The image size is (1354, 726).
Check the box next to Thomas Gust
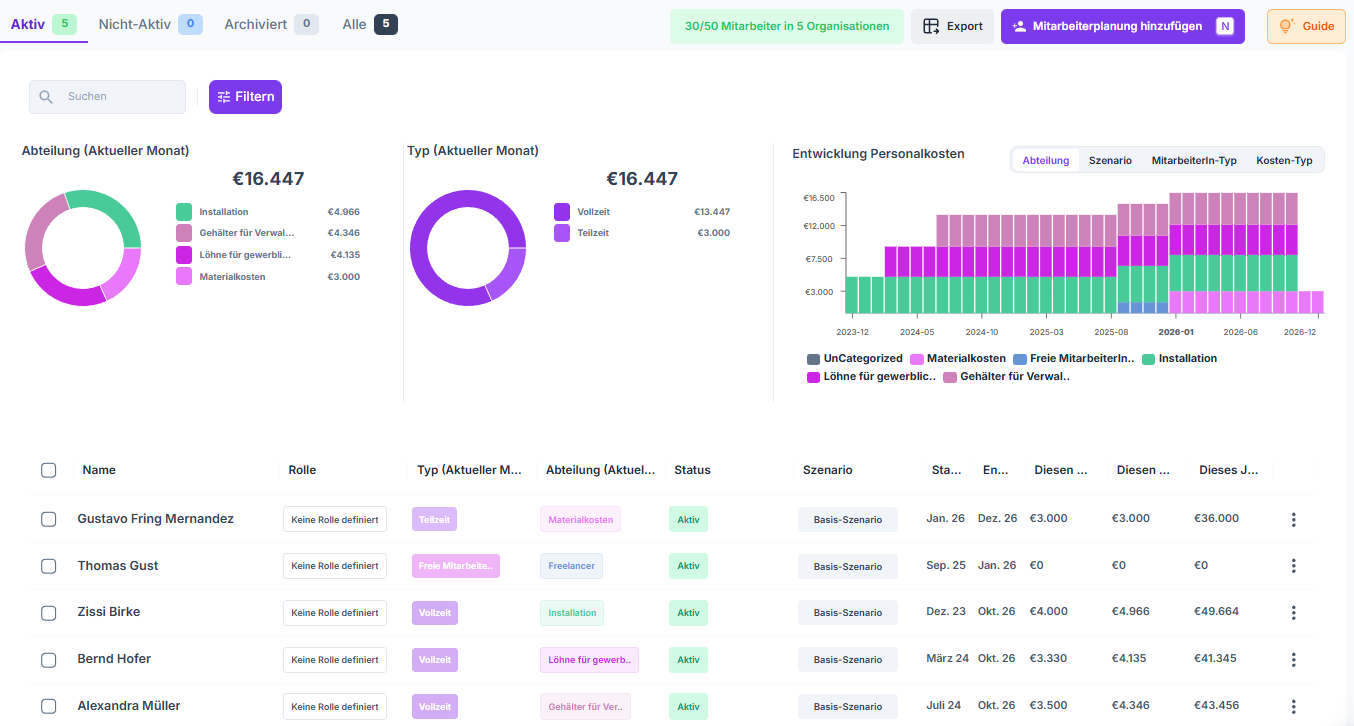pyautogui.click(x=49, y=566)
